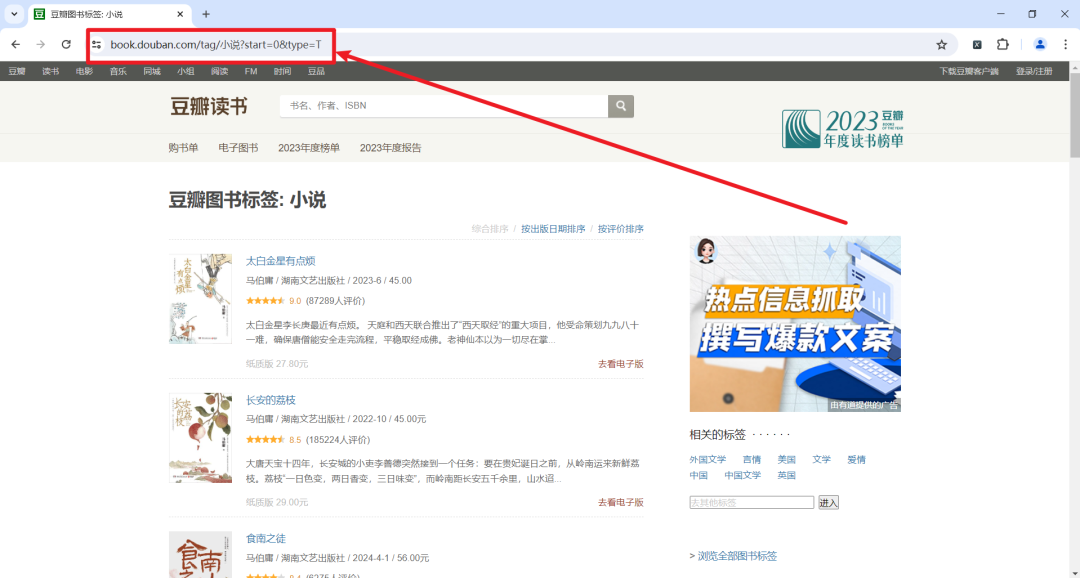Open 阅读 in top navigation
1080x578 pixels.
[219, 71]
